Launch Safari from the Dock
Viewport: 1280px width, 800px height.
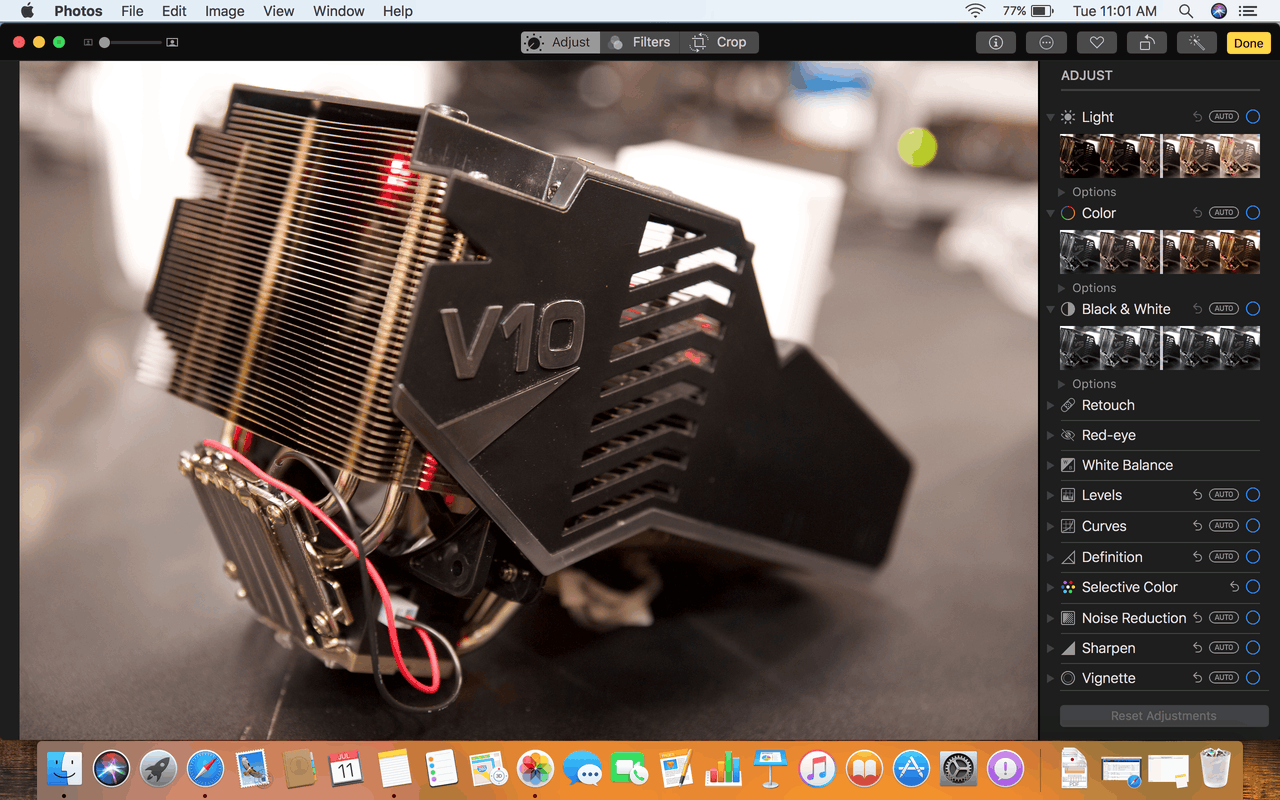point(205,769)
